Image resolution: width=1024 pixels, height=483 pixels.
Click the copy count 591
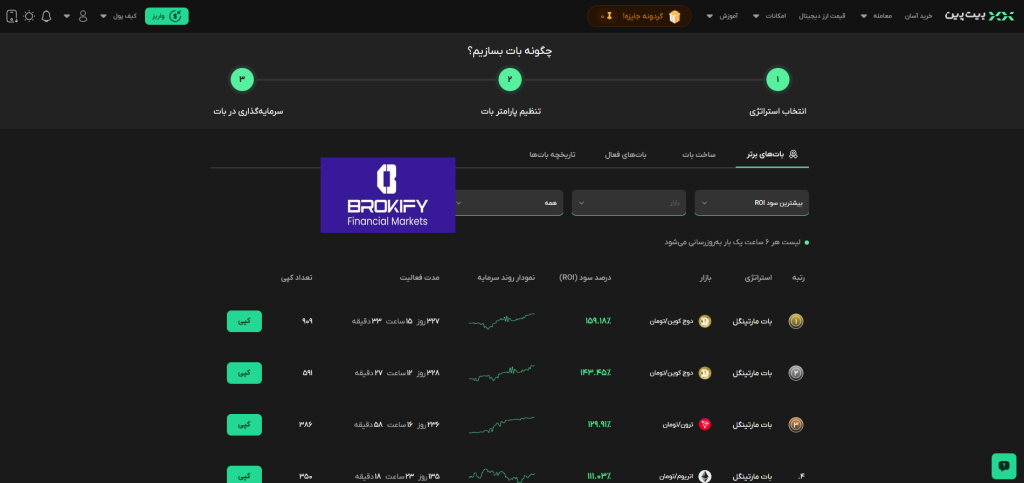point(306,373)
